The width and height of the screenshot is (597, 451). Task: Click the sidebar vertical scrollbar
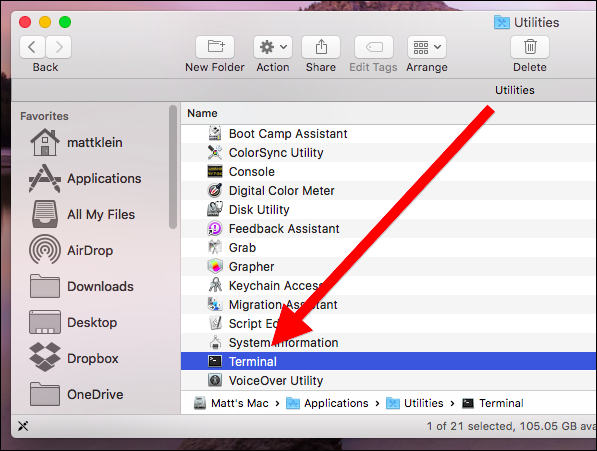(173, 167)
